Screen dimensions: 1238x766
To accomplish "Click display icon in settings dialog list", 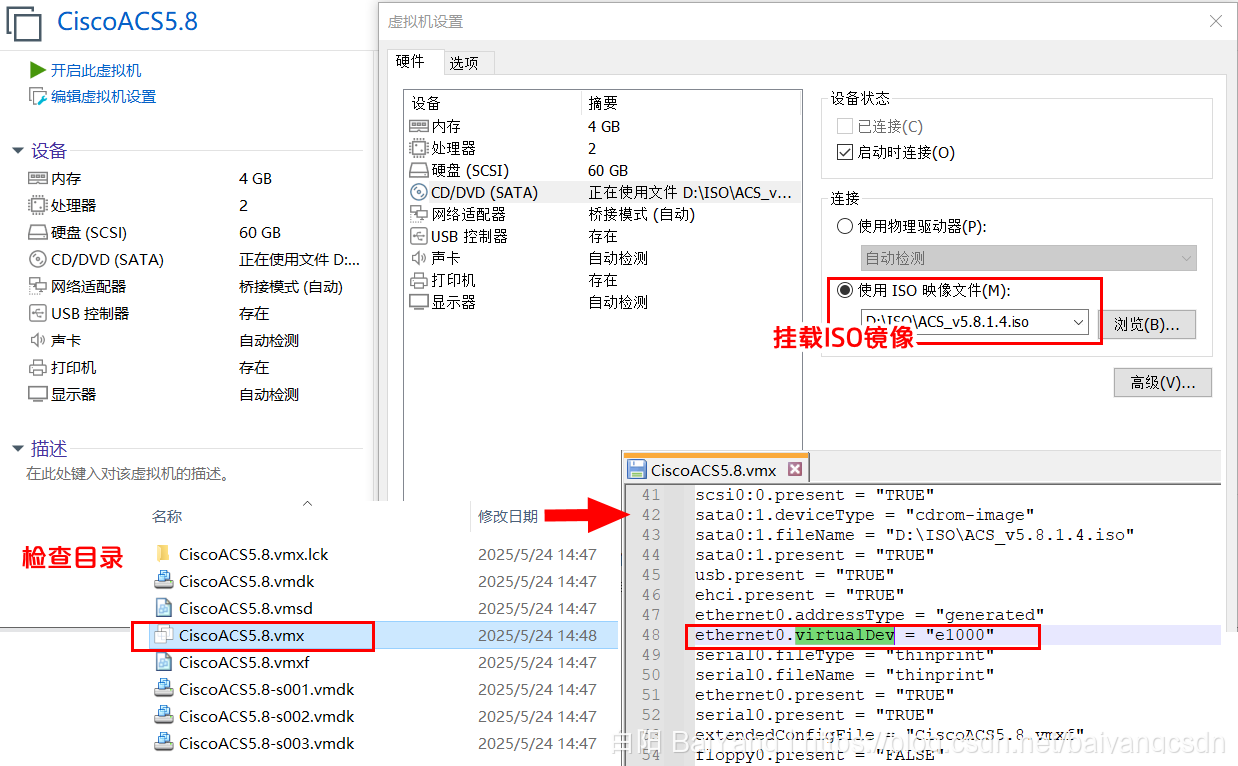I will pyautogui.click(x=419, y=302).
